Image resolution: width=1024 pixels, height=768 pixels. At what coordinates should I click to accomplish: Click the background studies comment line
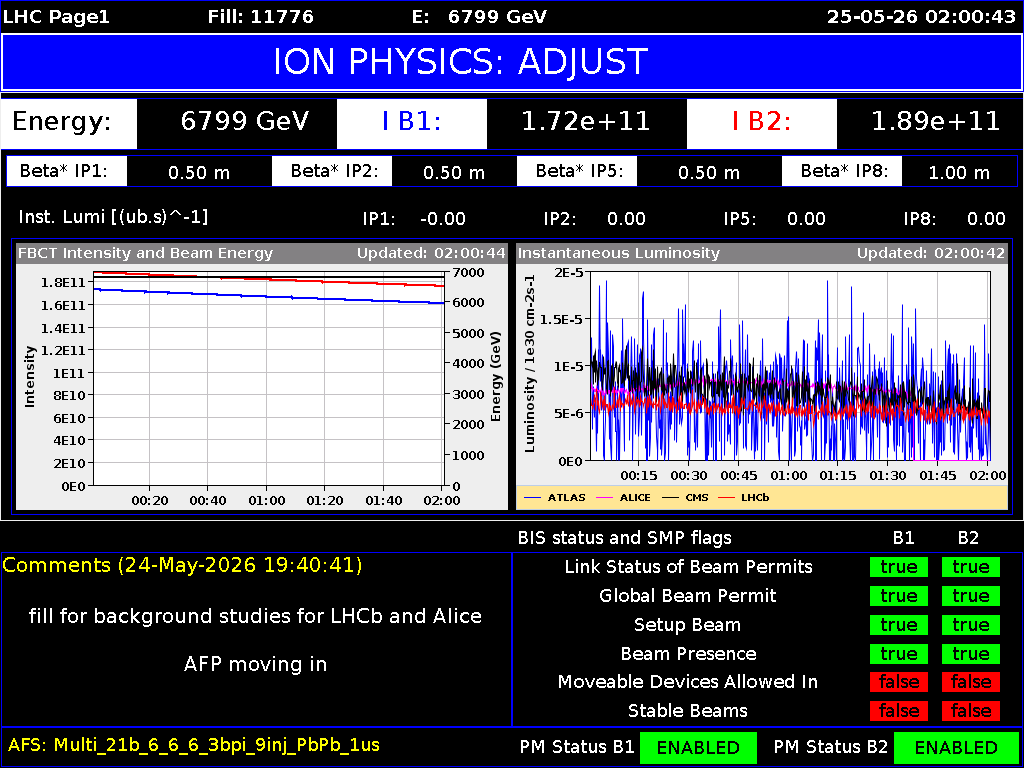pyautogui.click(x=255, y=616)
